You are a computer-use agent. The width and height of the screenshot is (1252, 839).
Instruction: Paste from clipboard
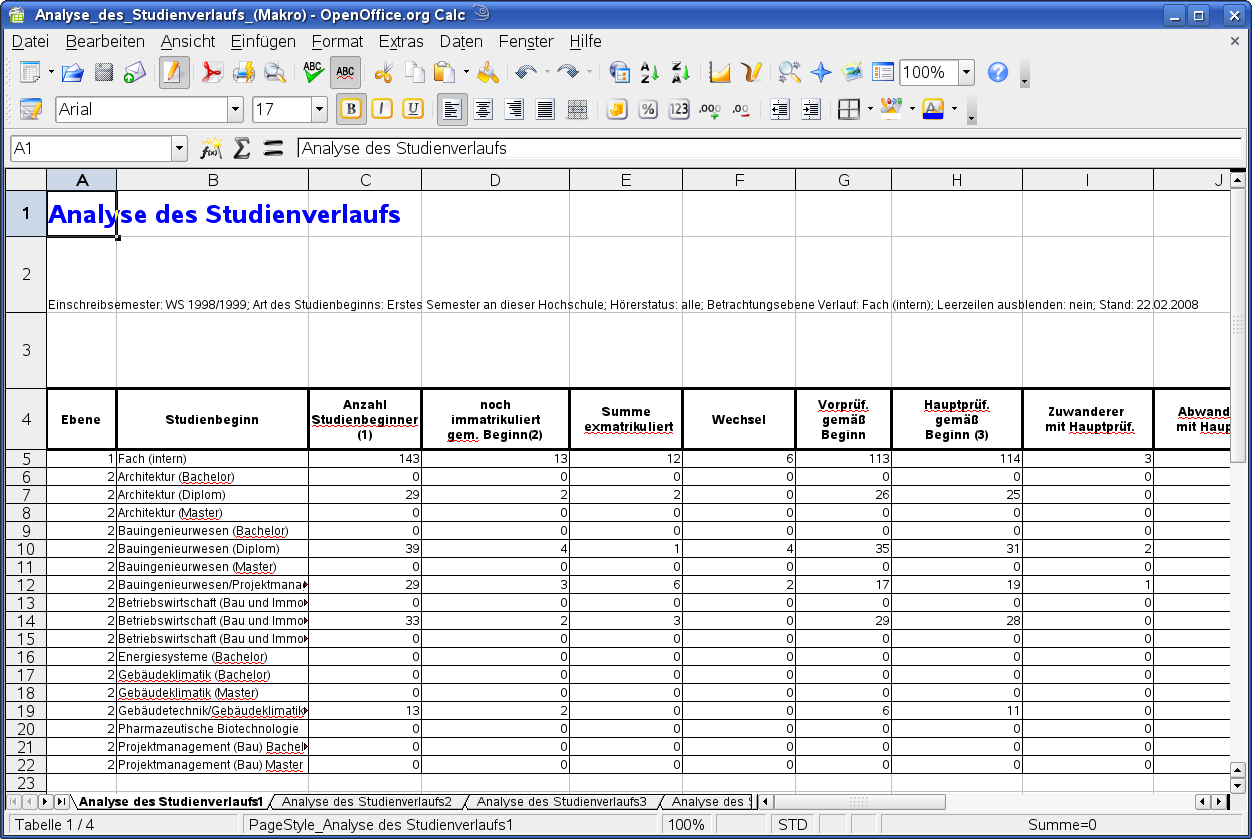pos(445,72)
